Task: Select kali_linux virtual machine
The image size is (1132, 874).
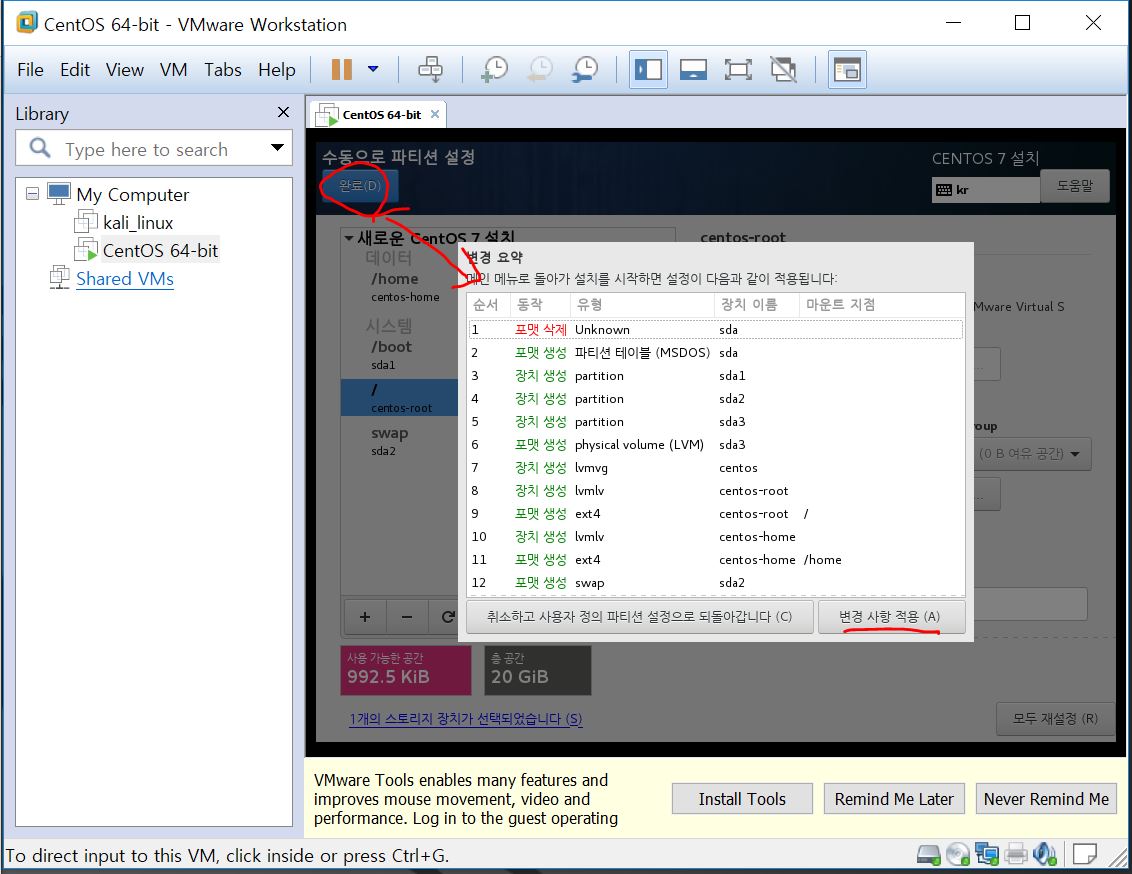Action: (137, 223)
